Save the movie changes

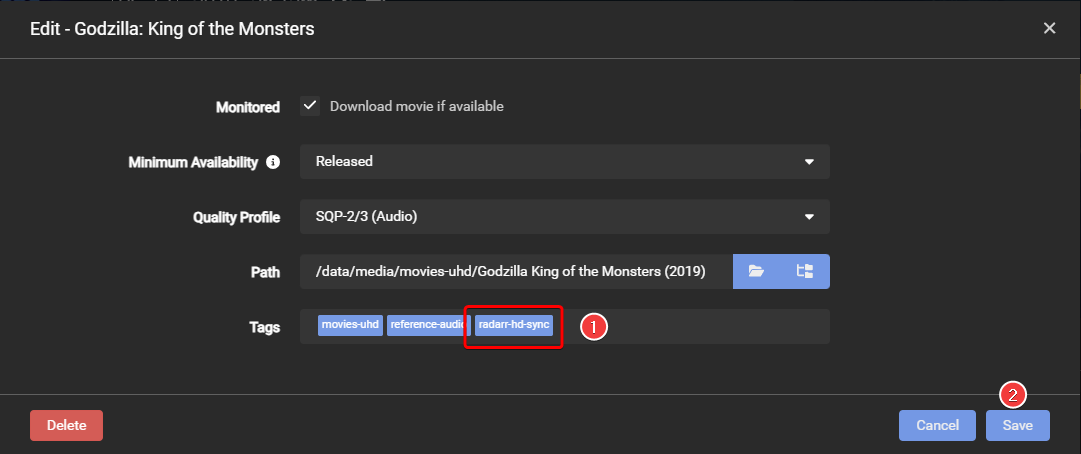[1017, 425]
